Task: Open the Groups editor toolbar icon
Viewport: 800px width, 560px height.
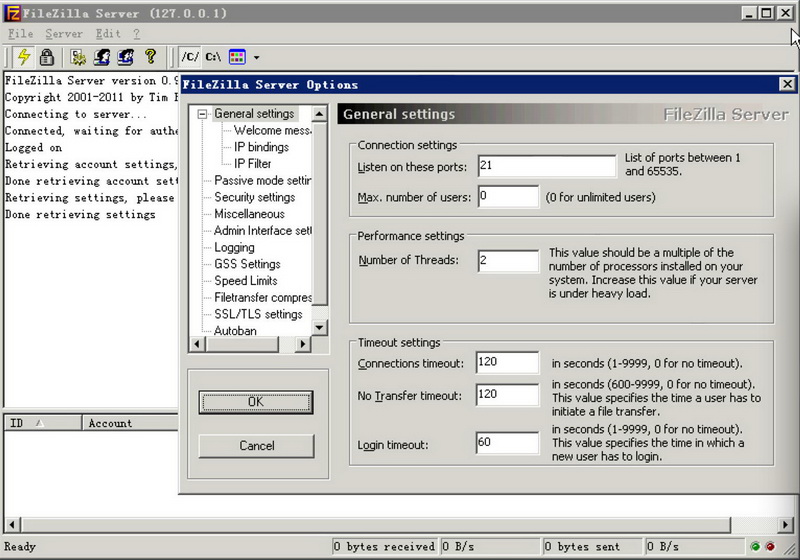Action: (x=125, y=57)
